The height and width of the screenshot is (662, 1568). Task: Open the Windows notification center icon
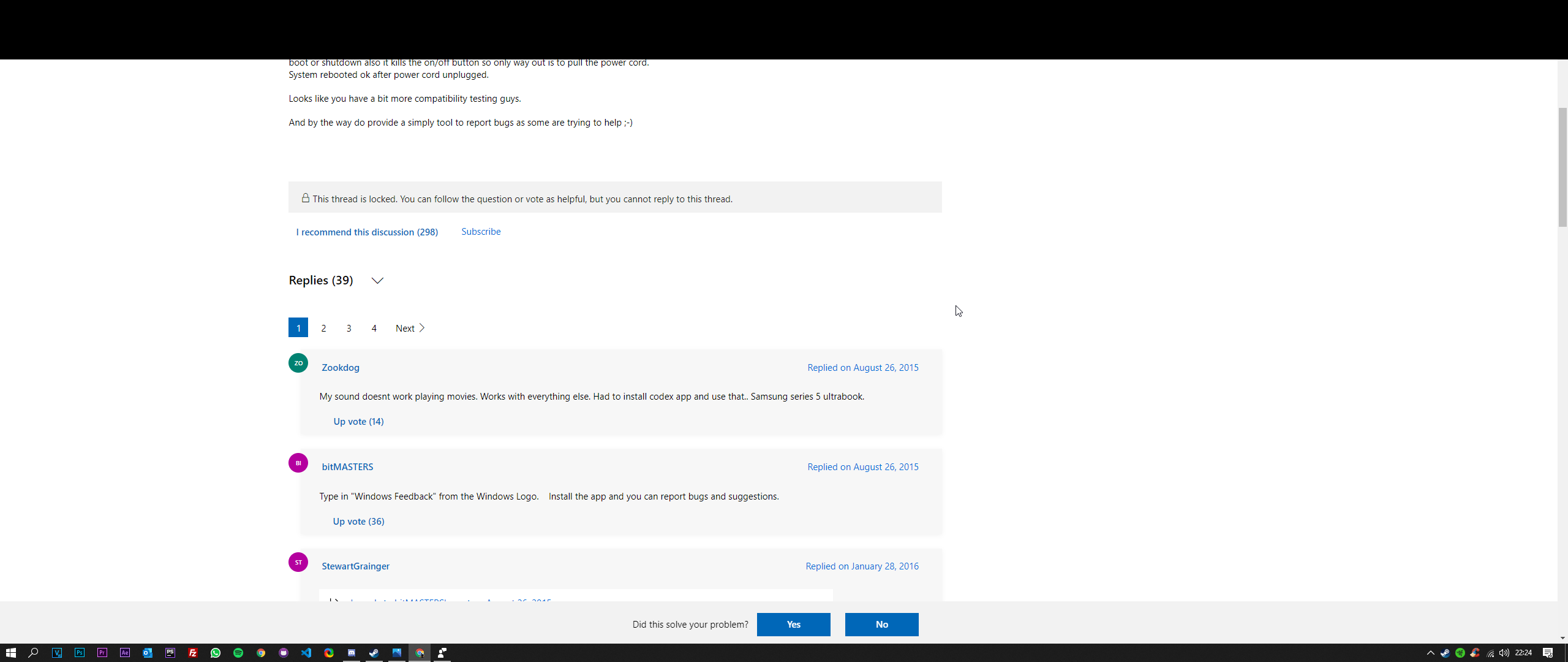coord(1548,653)
